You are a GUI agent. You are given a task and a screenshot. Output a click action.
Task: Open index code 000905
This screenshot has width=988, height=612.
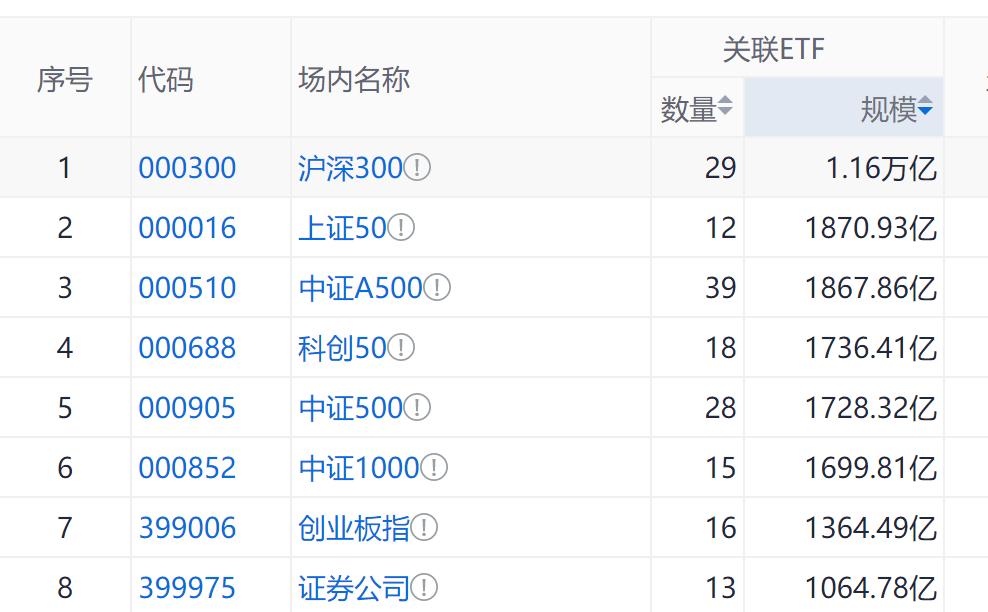(x=187, y=408)
